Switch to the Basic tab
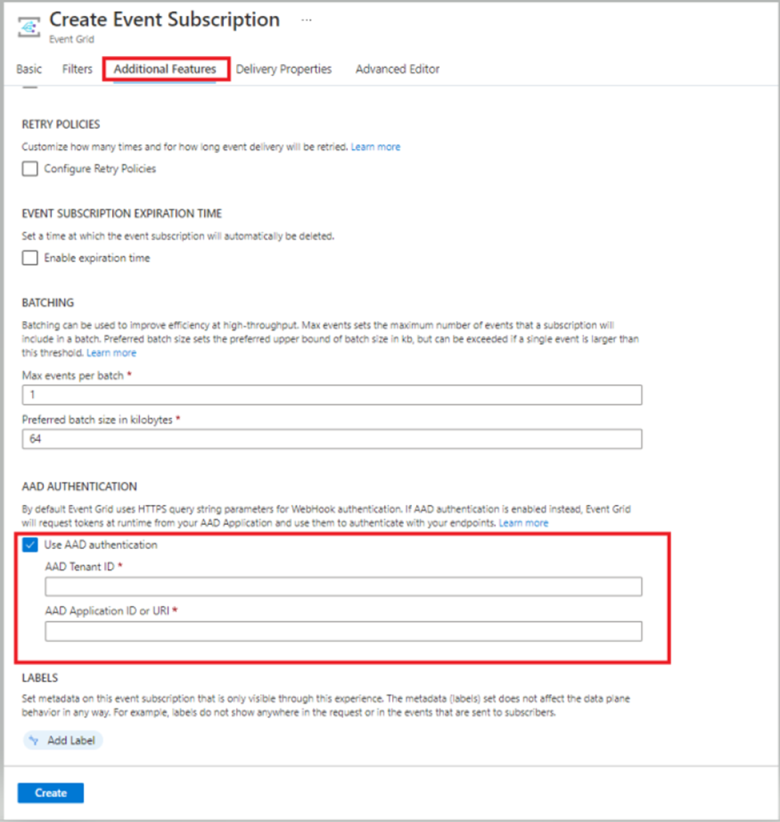The width and height of the screenshot is (780, 822). (x=29, y=69)
